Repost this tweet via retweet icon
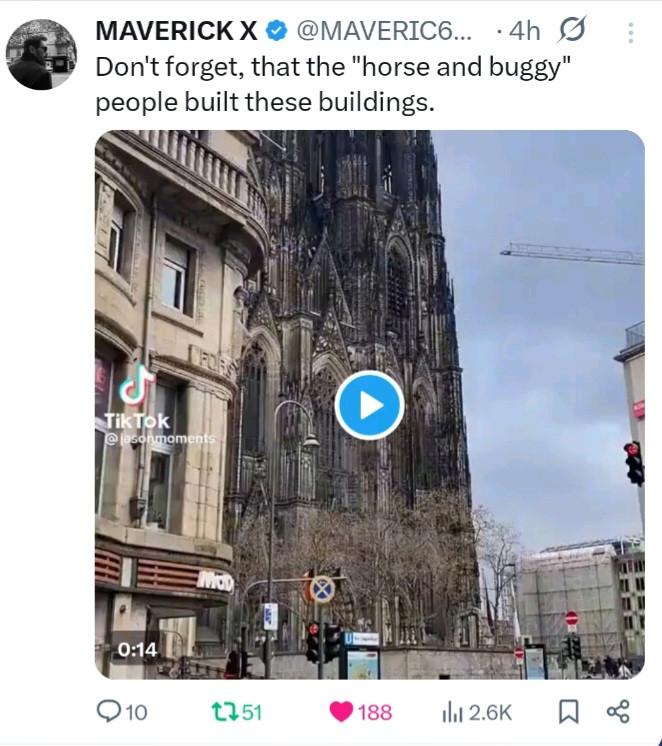Screen dimensions: 662x746 tap(225, 712)
